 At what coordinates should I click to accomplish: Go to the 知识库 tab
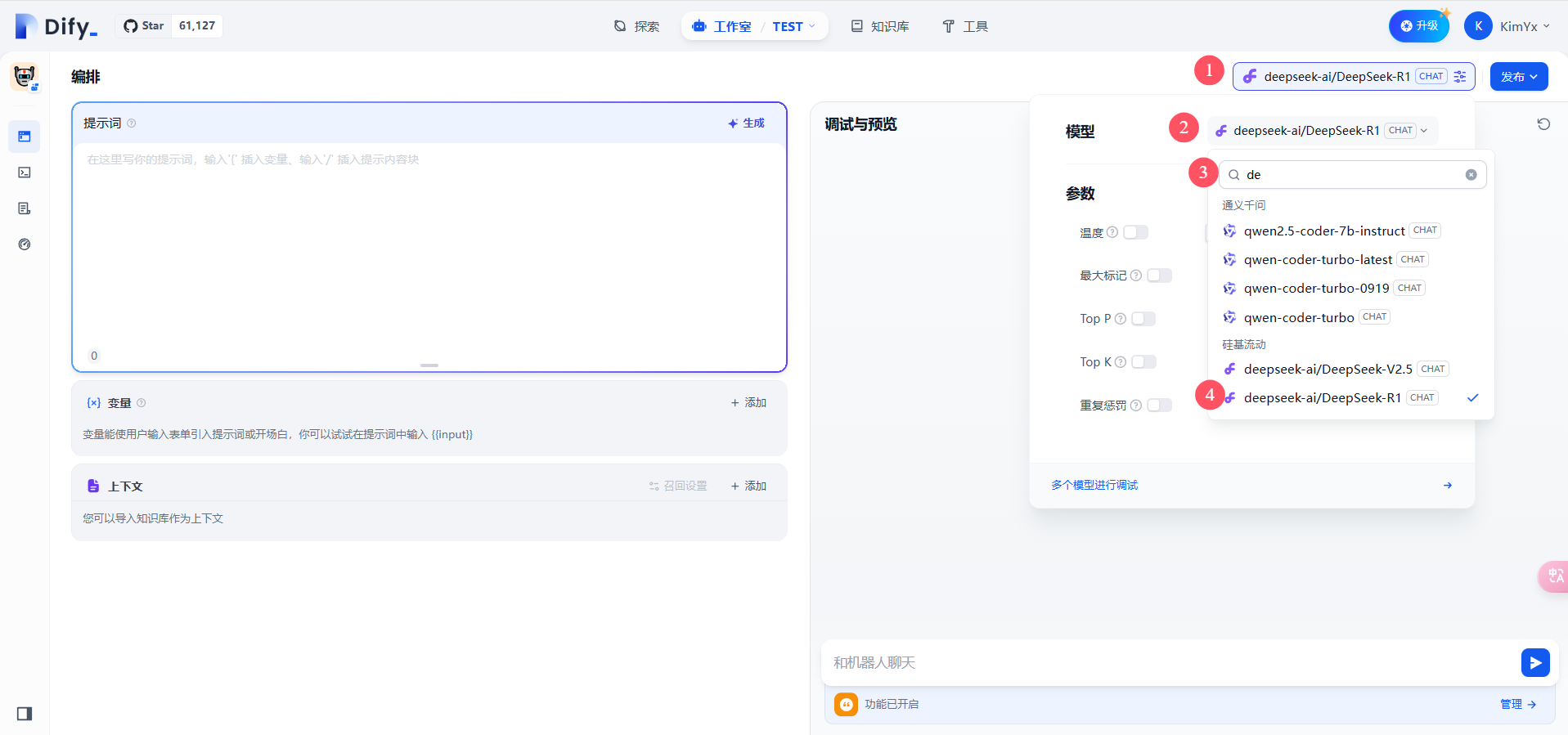coord(880,26)
